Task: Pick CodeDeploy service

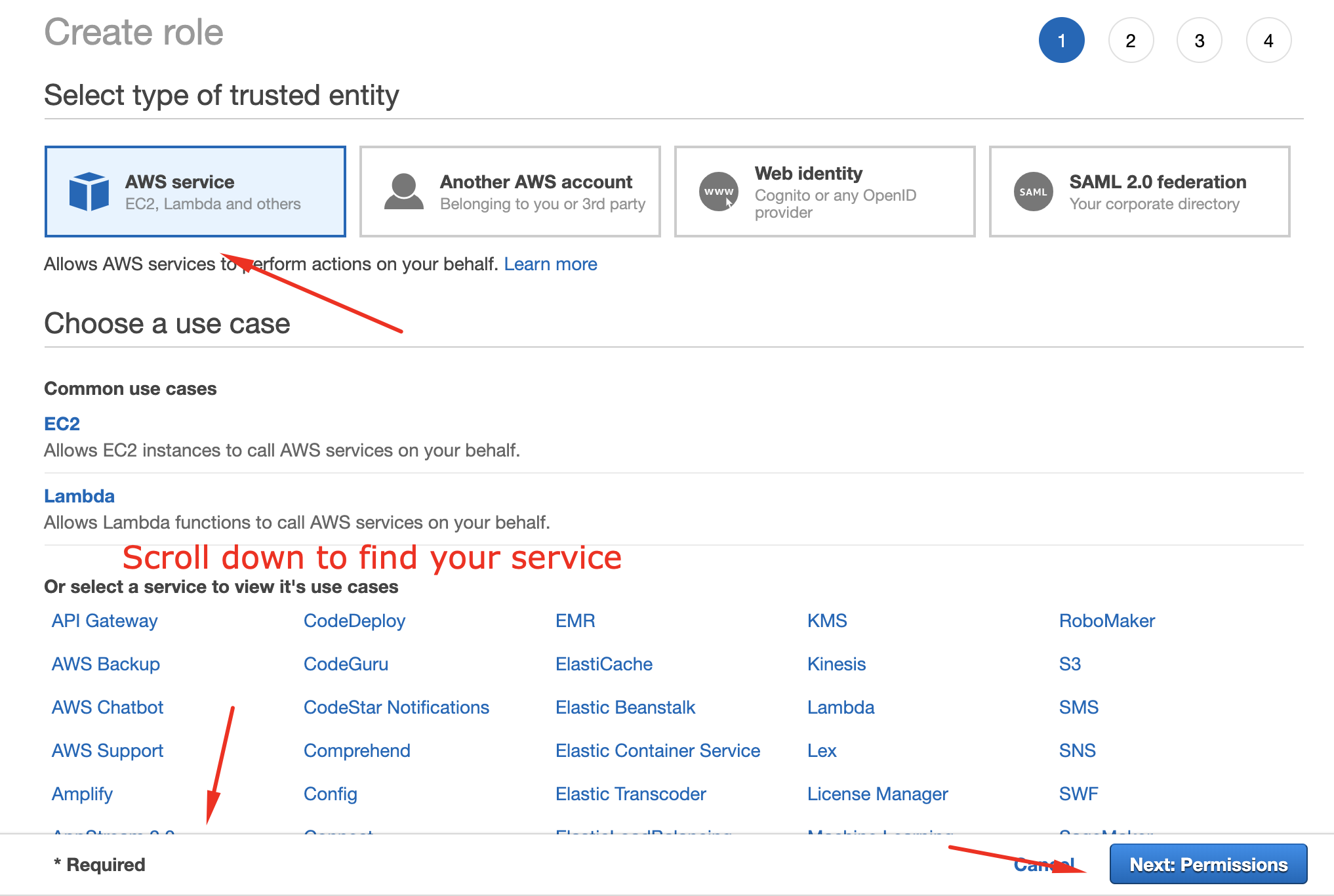Action: 355,621
